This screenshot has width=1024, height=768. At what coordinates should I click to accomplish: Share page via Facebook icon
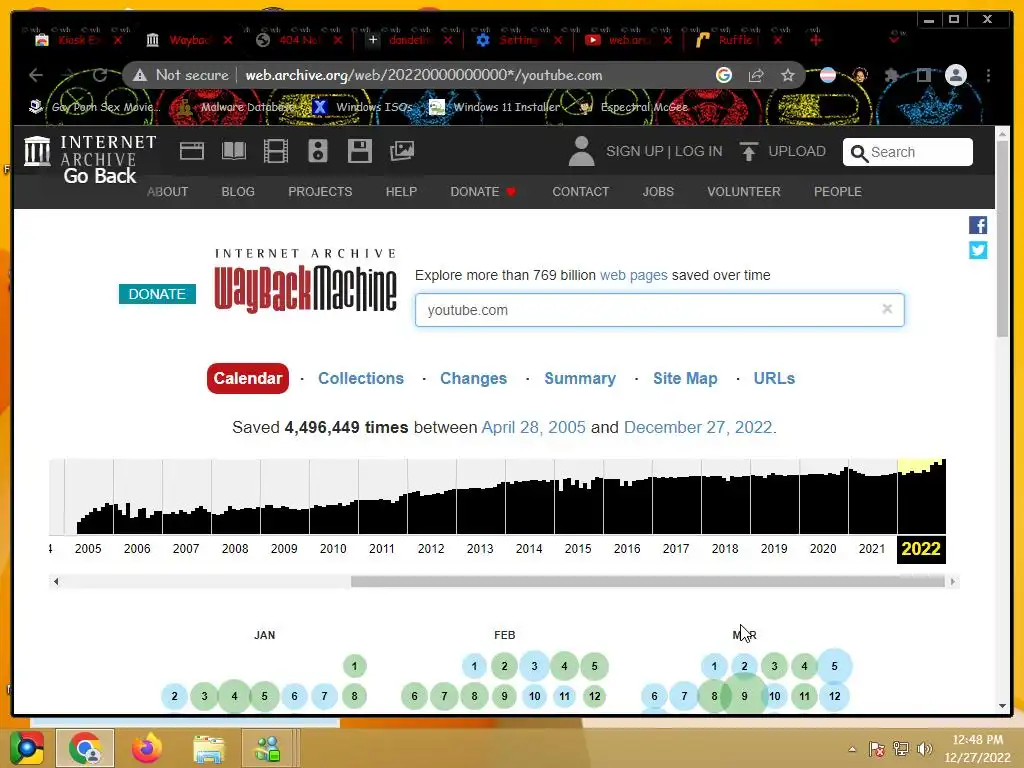978,225
